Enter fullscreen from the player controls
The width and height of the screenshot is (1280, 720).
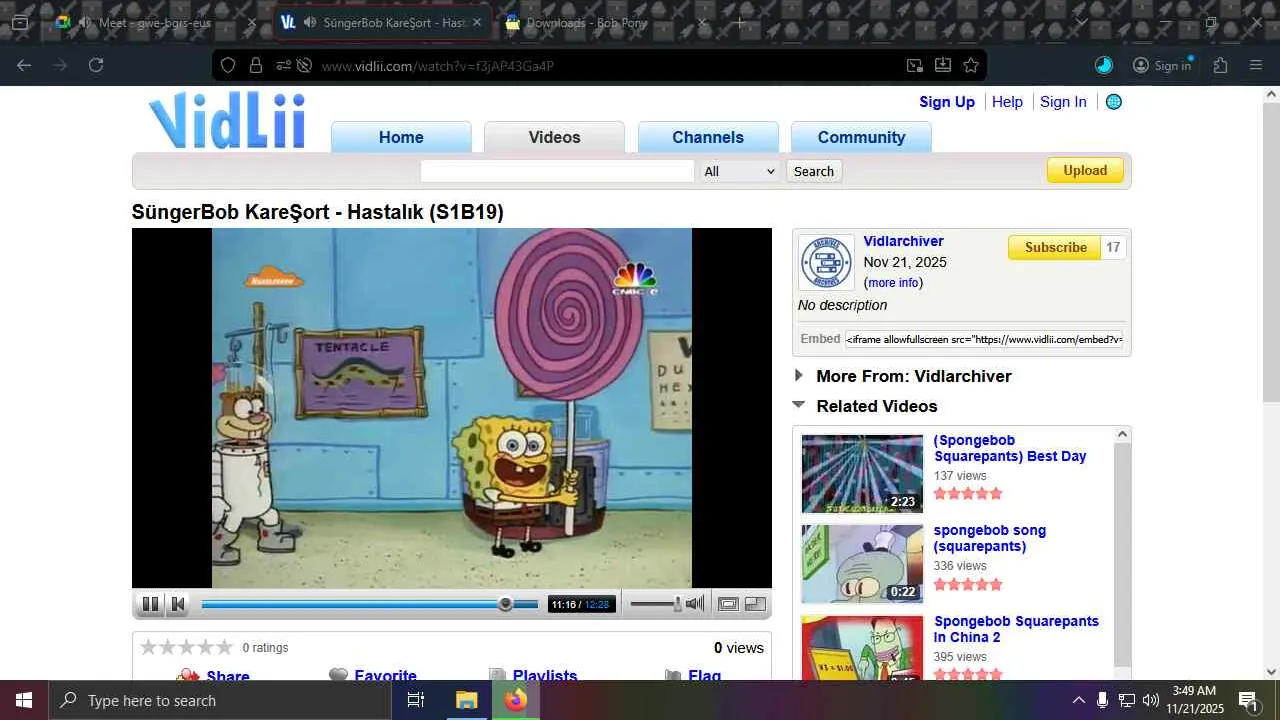pyautogui.click(x=755, y=604)
